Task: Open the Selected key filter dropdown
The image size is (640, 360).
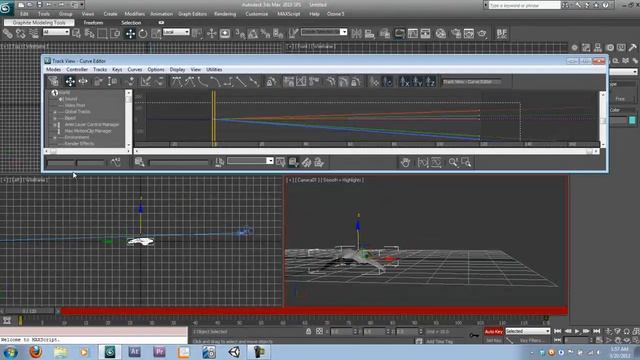Action: point(528,331)
